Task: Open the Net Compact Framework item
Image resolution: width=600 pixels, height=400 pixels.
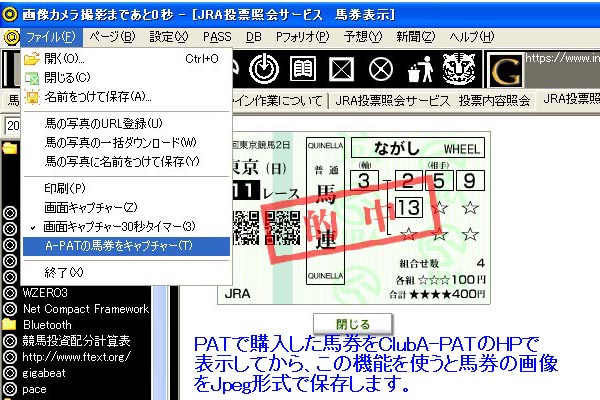Action: point(86,309)
